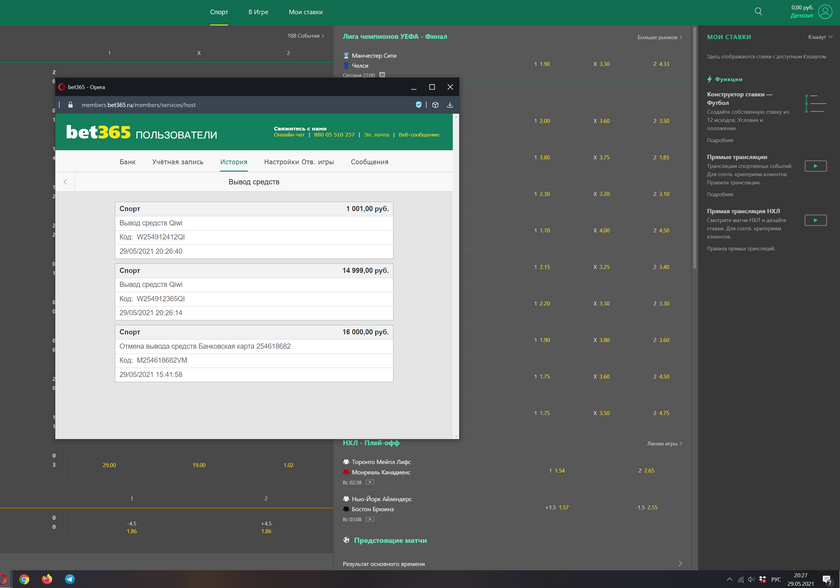Click the Opera VPN shield icon in popup
This screenshot has height=588, width=840.
[x=418, y=105]
